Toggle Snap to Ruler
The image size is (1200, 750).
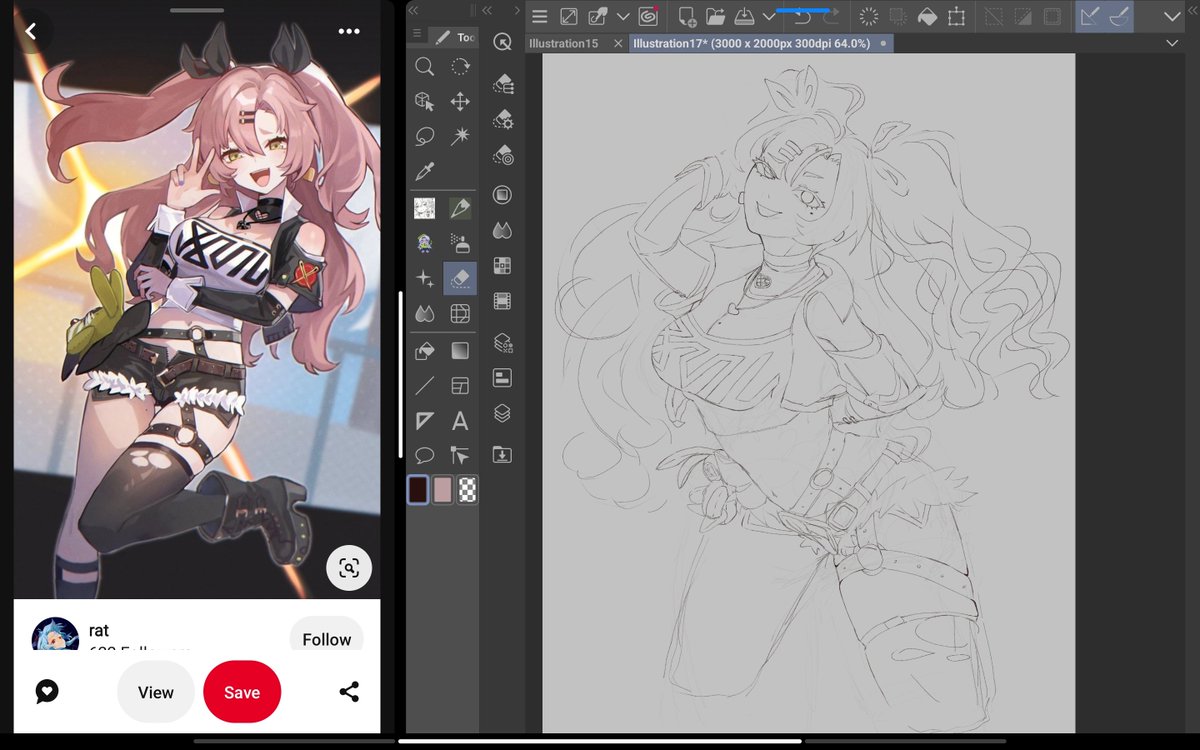[1090, 16]
